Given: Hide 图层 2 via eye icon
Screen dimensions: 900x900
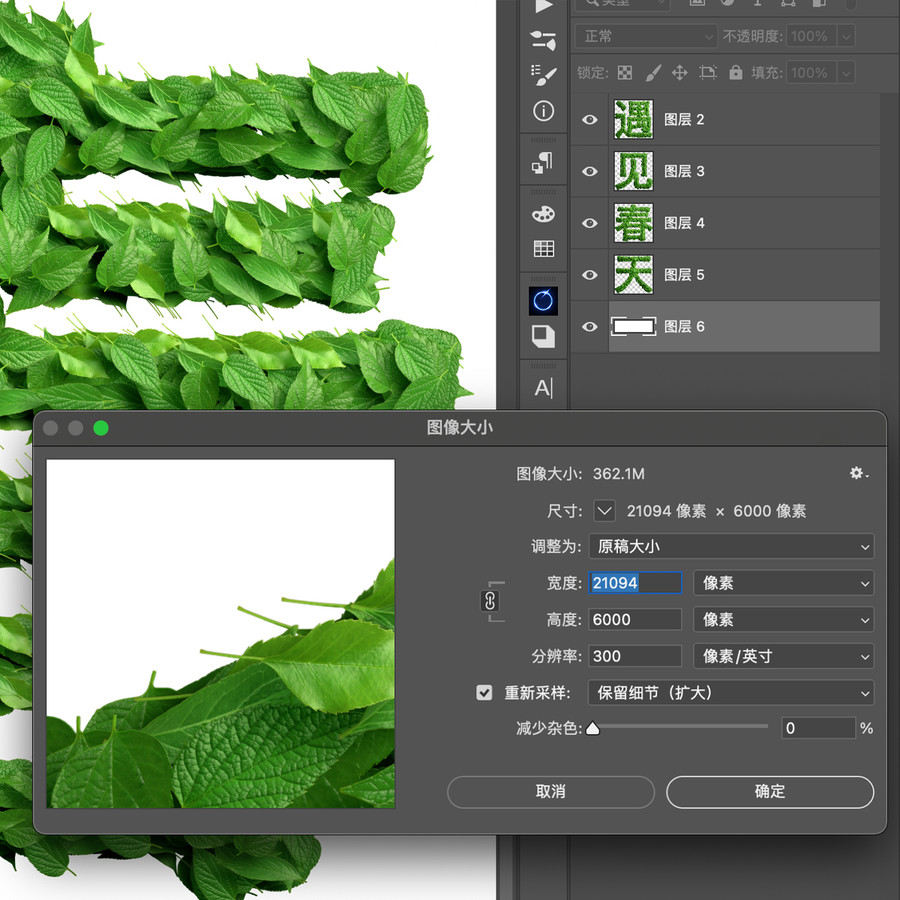Looking at the screenshot, I should coord(589,119).
